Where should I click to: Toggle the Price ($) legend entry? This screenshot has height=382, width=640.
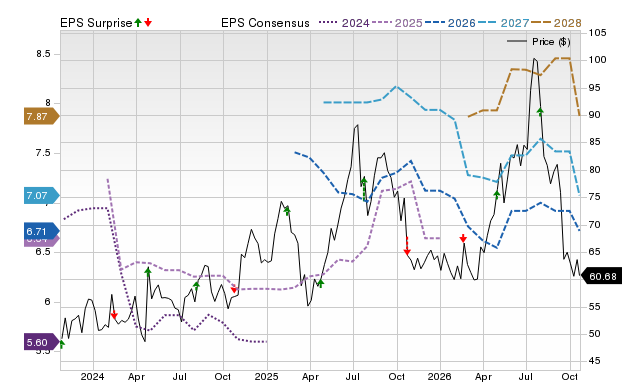[539, 42]
